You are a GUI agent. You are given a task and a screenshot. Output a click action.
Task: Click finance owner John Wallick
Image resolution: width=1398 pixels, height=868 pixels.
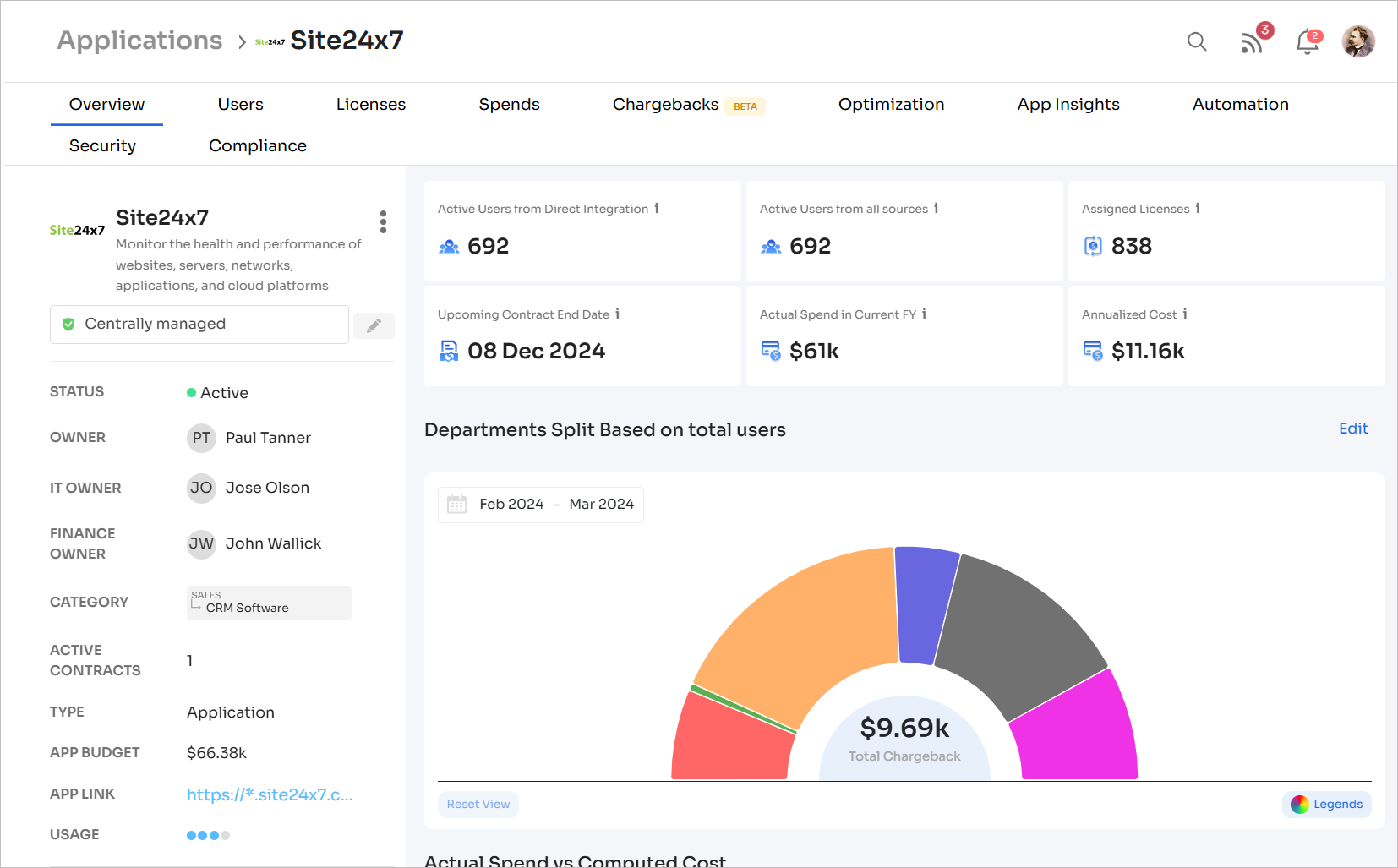tap(273, 543)
